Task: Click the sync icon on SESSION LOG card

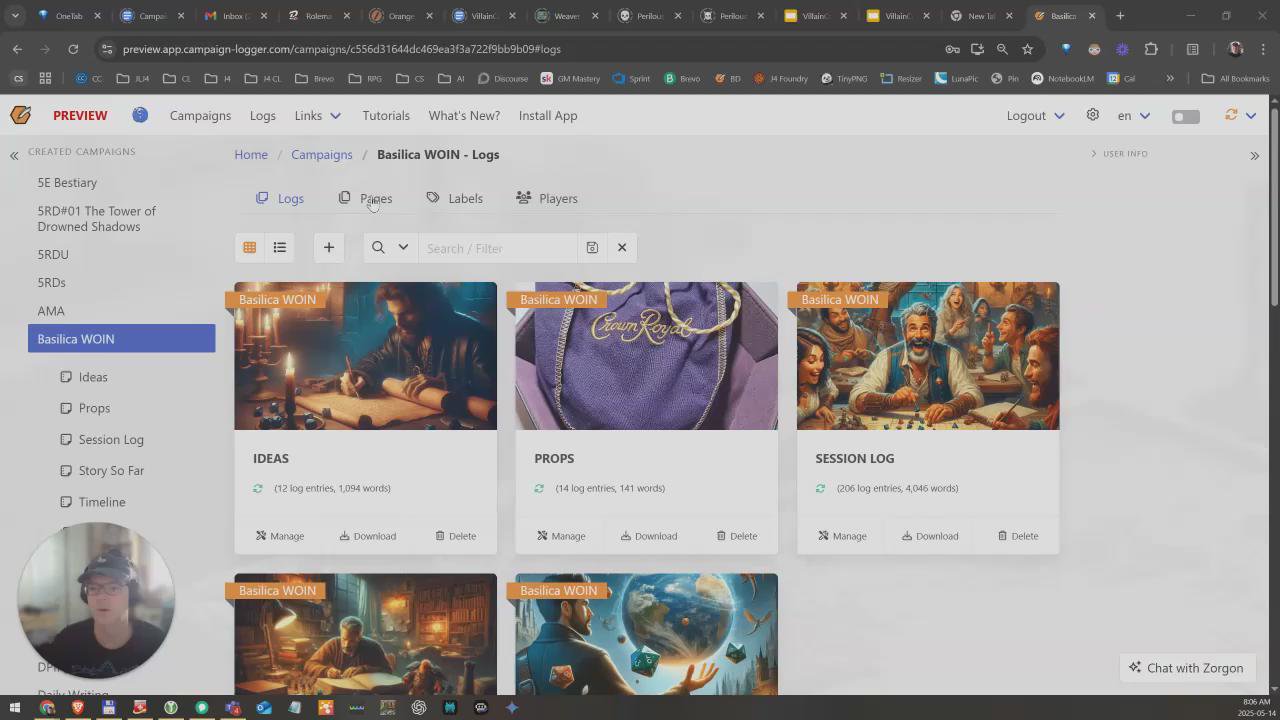Action: pyautogui.click(x=820, y=488)
